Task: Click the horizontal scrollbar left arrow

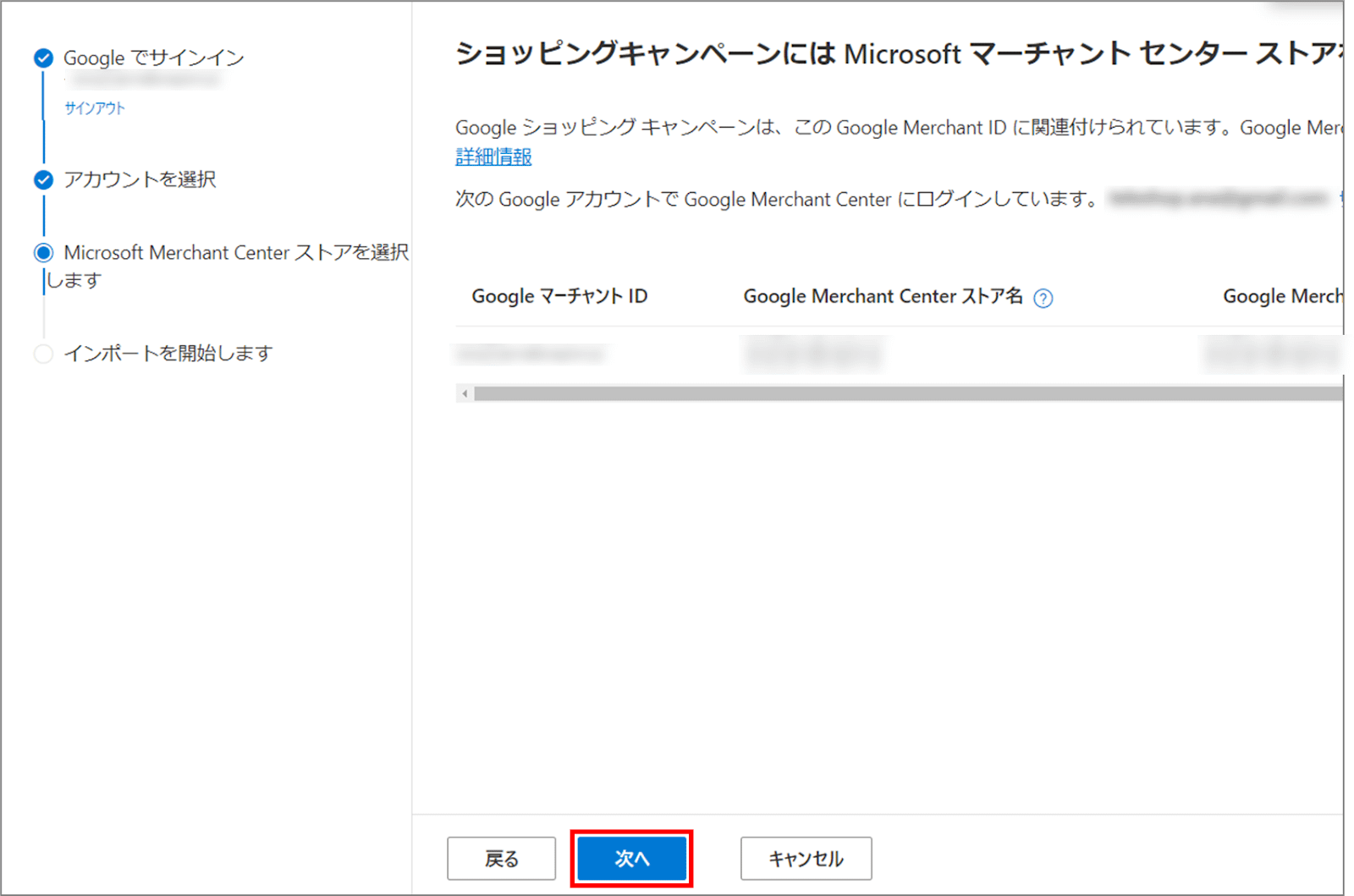Action: point(465,393)
